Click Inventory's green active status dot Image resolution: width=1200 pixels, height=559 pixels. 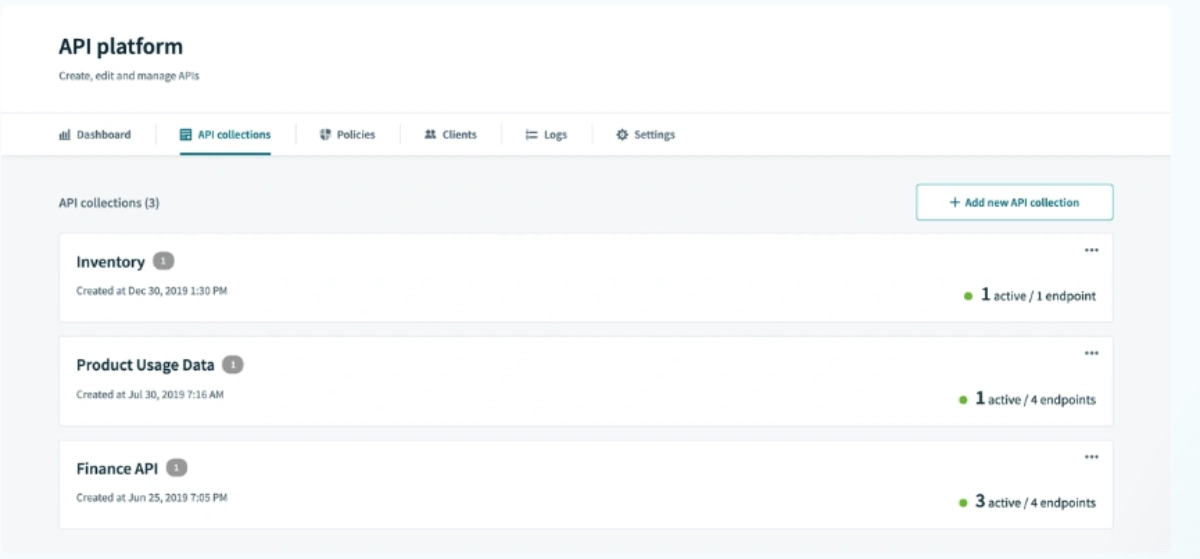[x=968, y=296]
